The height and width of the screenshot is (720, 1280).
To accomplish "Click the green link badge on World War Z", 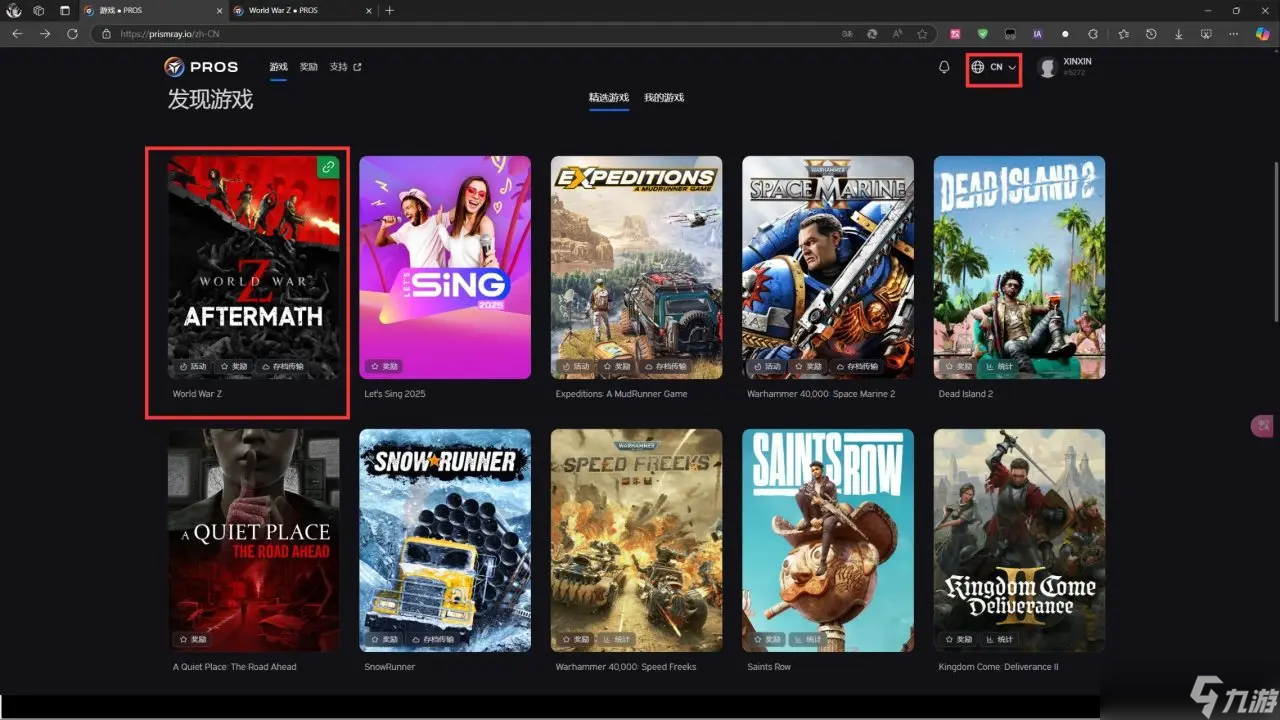I will 328,167.
